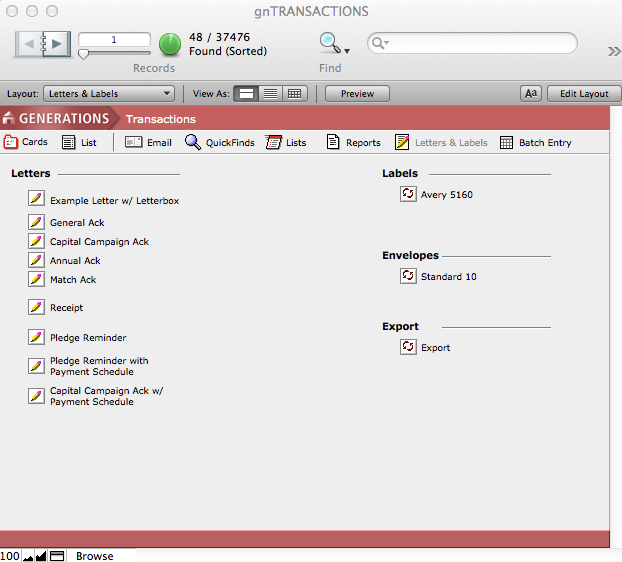The width and height of the screenshot is (622, 562).
Task: Open the Layout dropdown menu
Action: 109,93
